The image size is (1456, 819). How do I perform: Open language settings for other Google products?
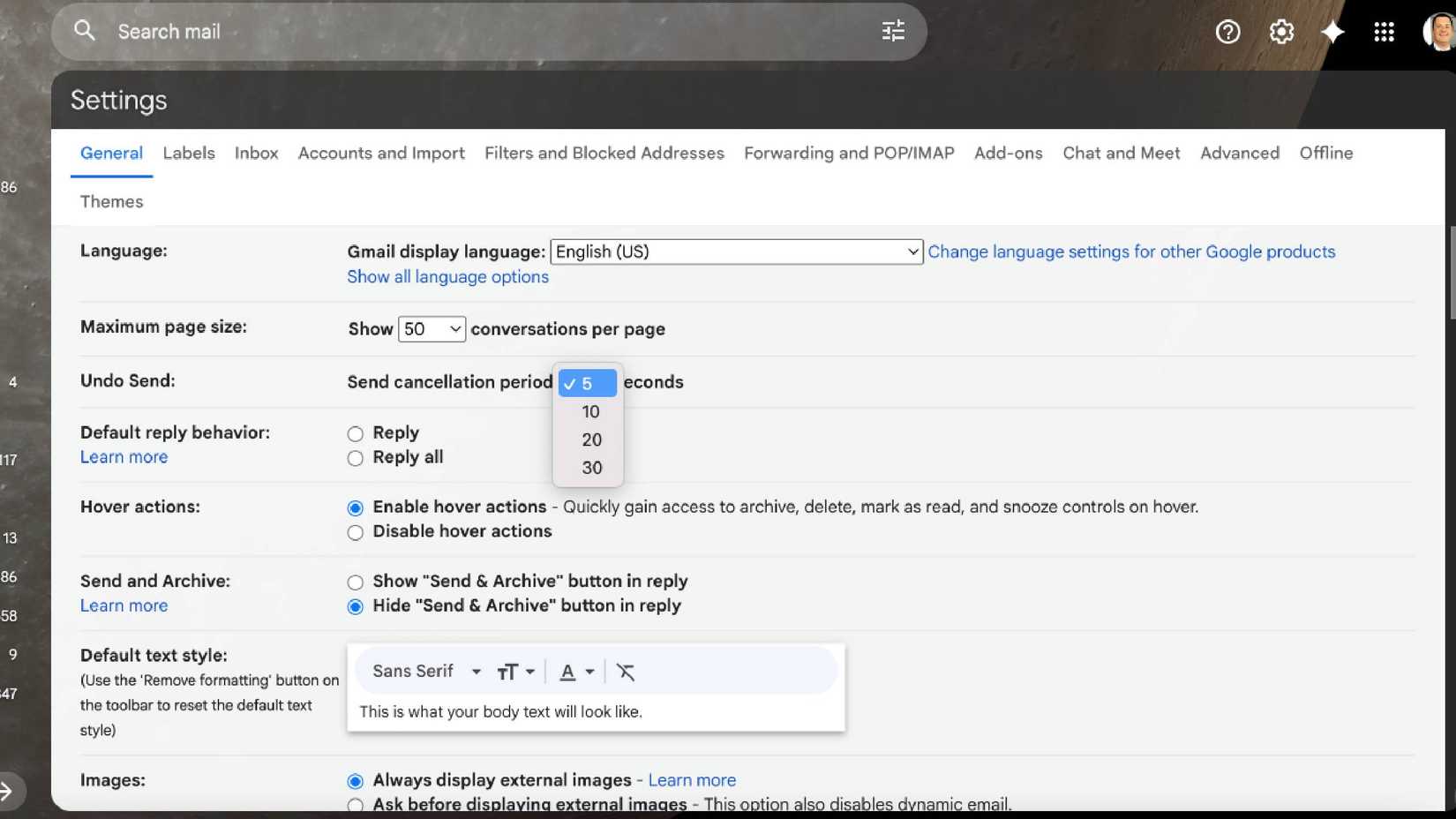1132,252
